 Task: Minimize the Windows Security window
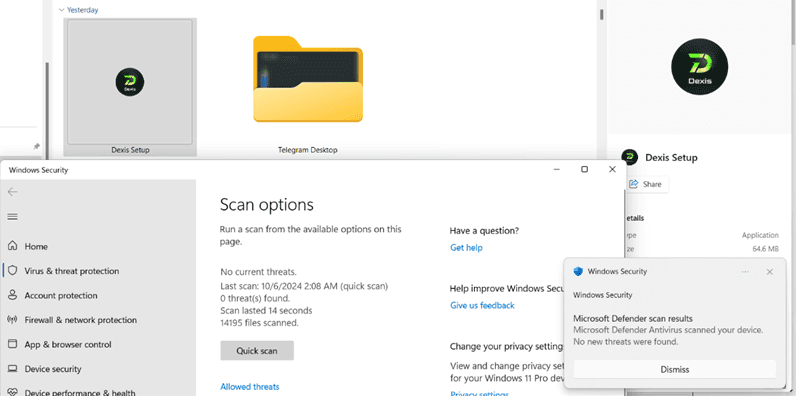pyautogui.click(x=556, y=170)
